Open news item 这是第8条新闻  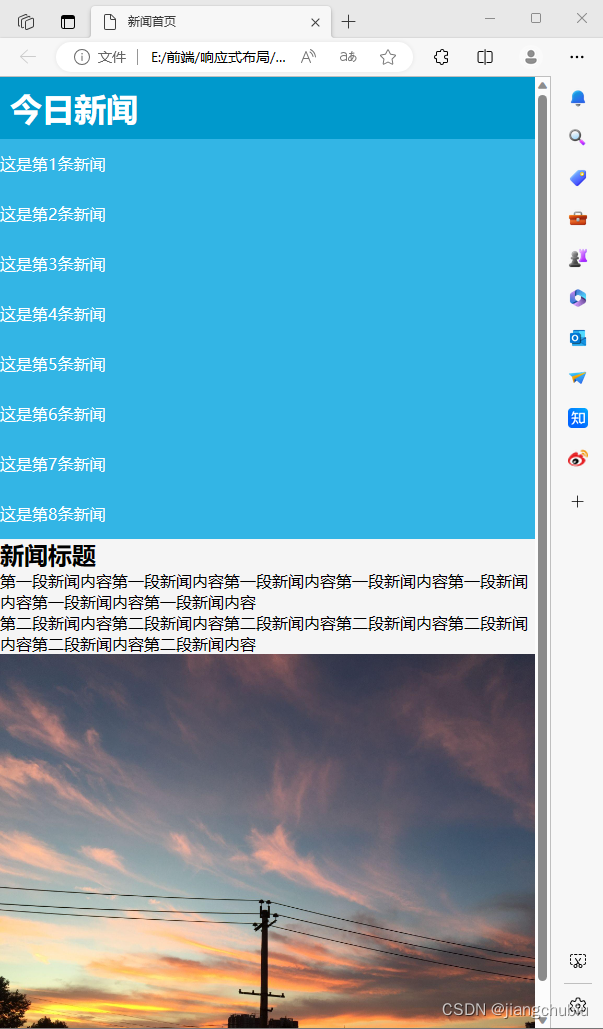(x=53, y=514)
